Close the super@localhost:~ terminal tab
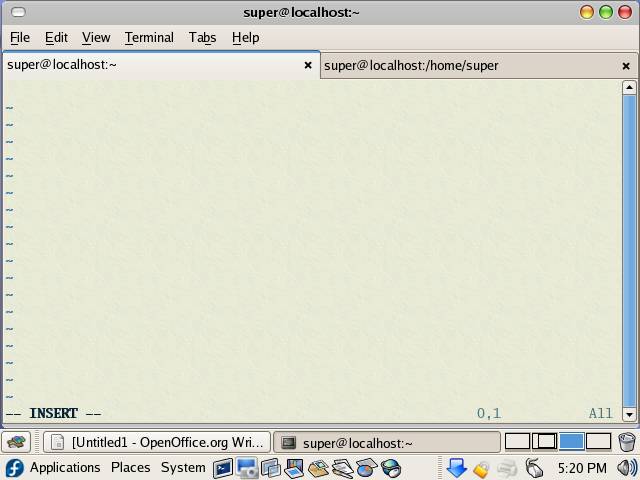Viewport: 640px width, 480px height. pos(308,66)
